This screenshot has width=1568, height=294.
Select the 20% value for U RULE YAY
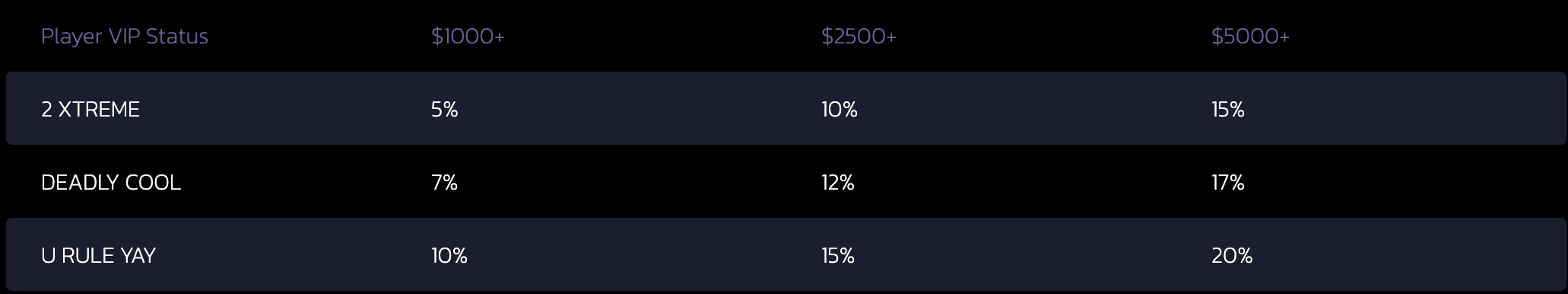(1232, 256)
